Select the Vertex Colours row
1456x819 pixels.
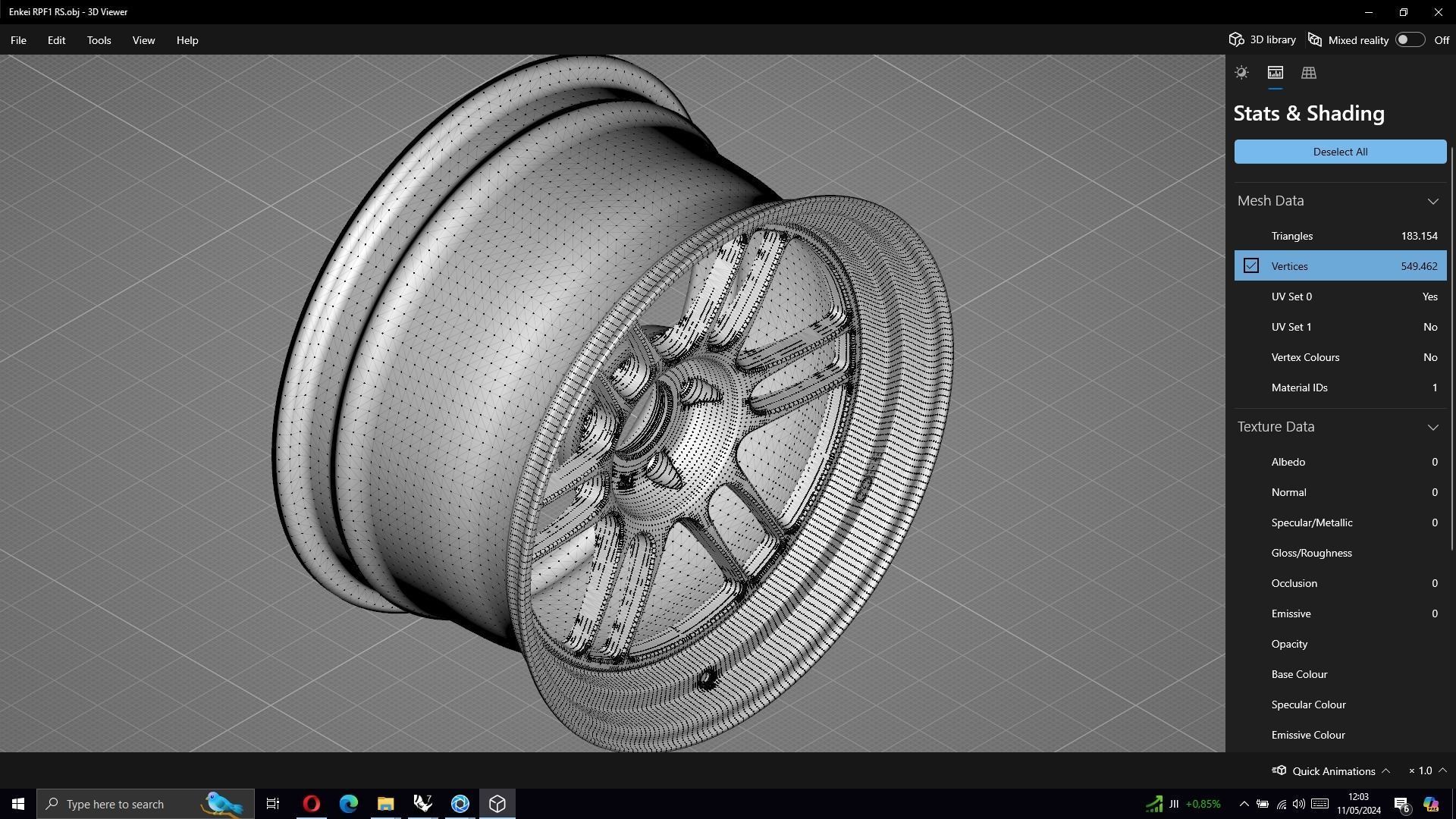[x=1340, y=357]
